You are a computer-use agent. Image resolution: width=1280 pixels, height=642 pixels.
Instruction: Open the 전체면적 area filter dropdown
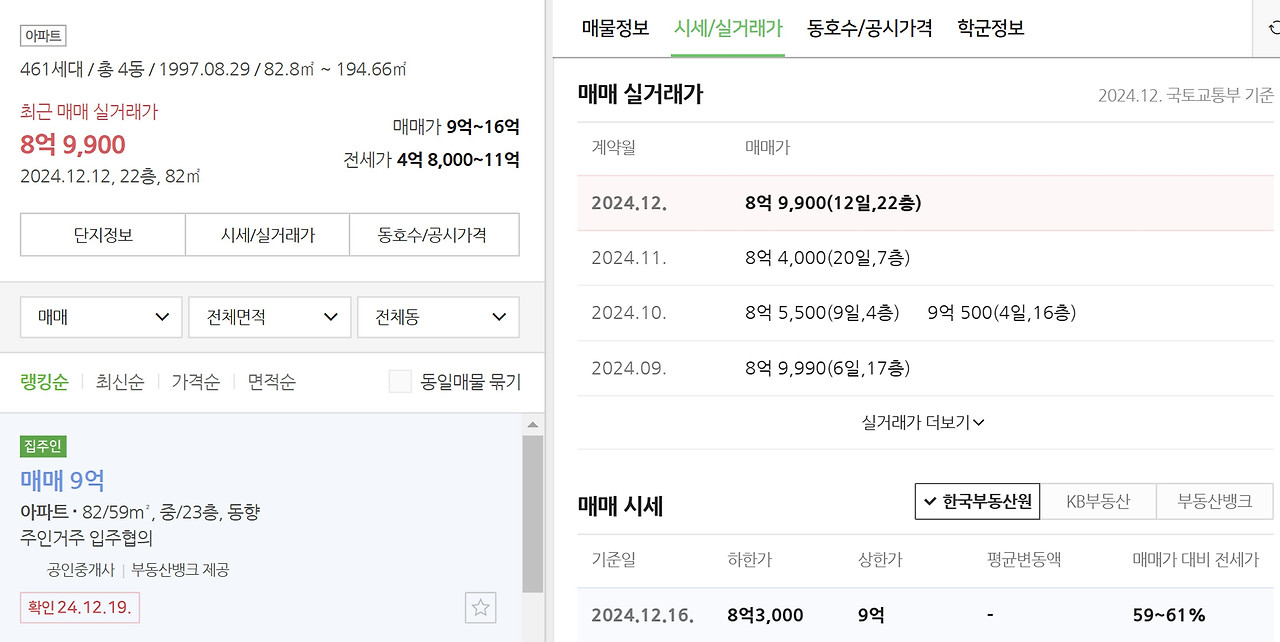point(269,316)
